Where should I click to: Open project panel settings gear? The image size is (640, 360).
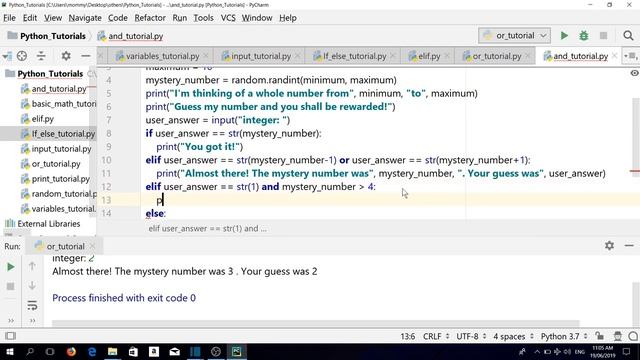coord(66,56)
